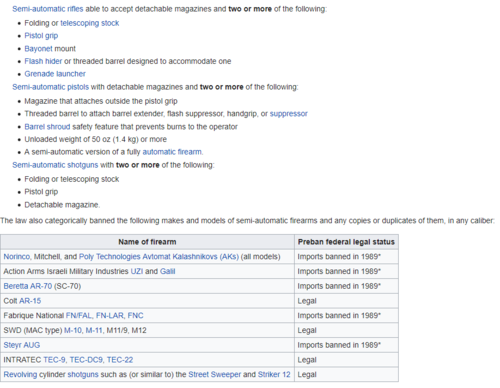Follow the suppressor link
Viewport: 500px width, 388px height.
click(288, 114)
